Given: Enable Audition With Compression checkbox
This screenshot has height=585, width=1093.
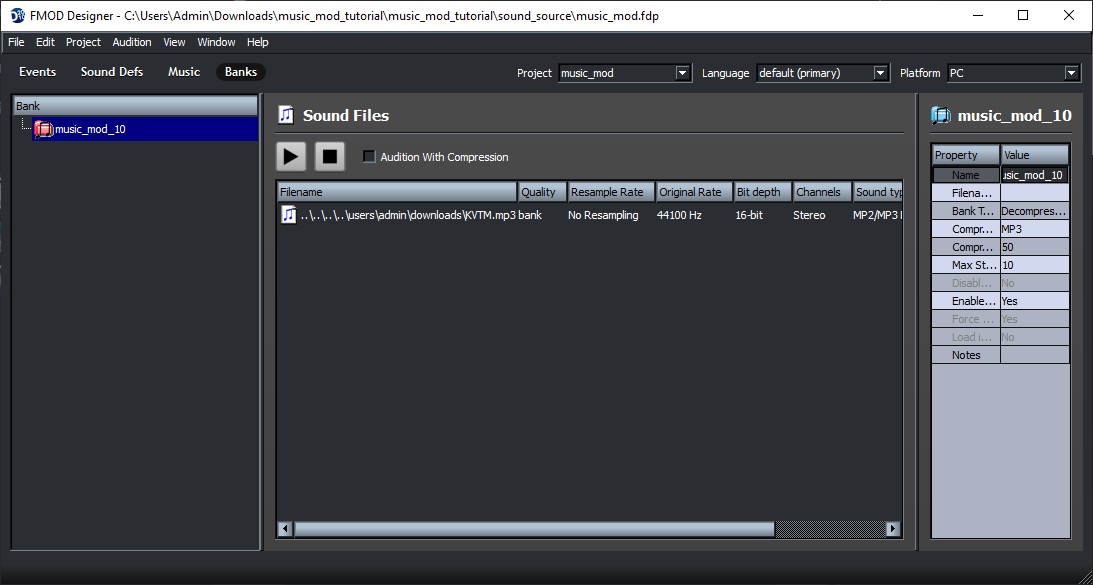Looking at the screenshot, I should point(369,157).
